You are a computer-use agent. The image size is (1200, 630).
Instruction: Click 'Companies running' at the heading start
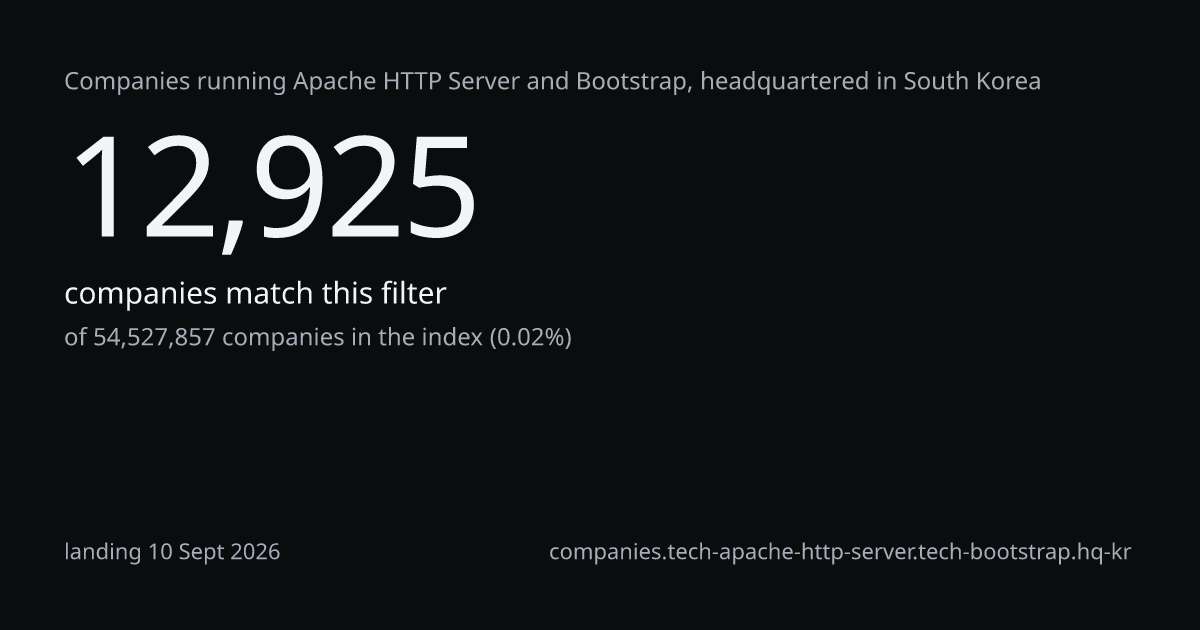click(x=176, y=81)
